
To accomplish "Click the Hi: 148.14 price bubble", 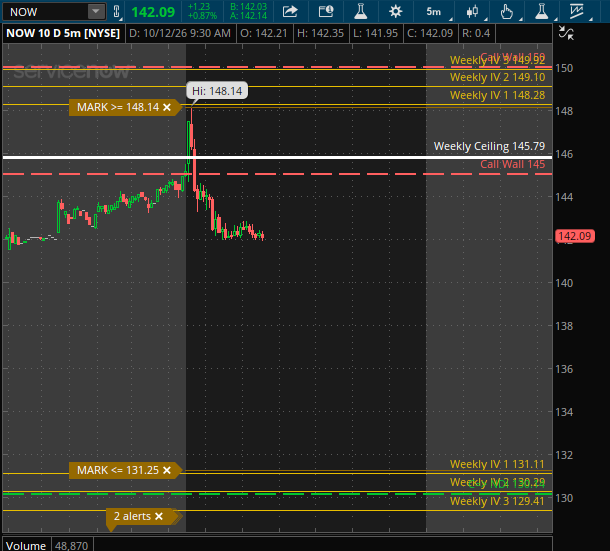I will tap(217, 91).
